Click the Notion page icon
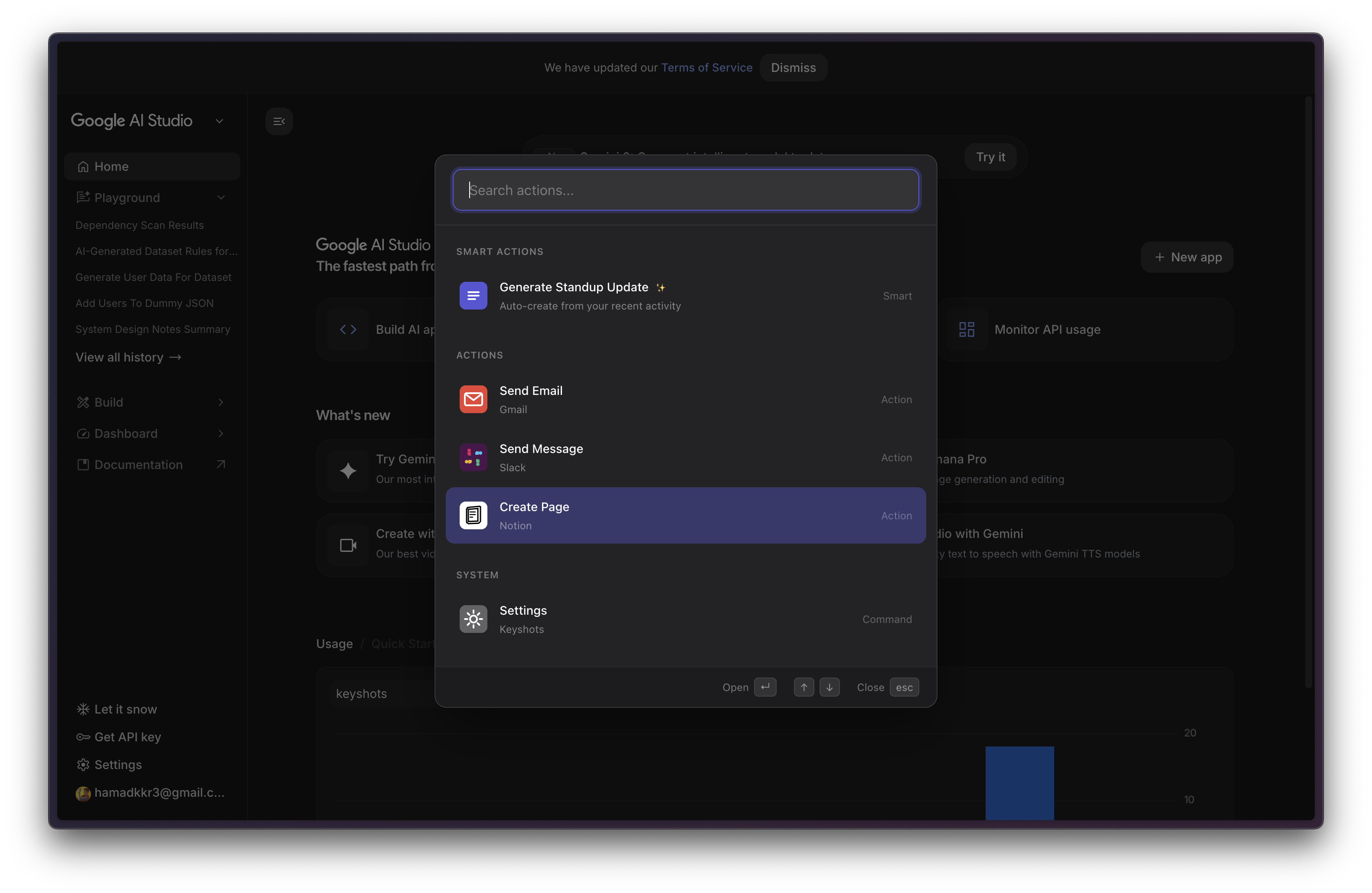 473,515
